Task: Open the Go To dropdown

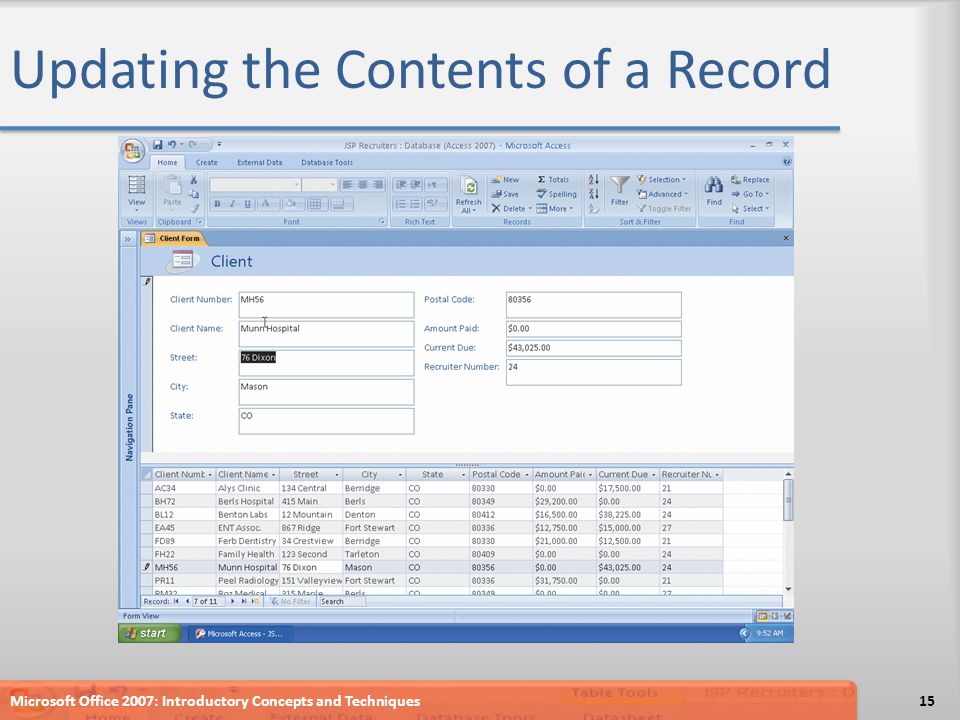Action: pos(750,194)
